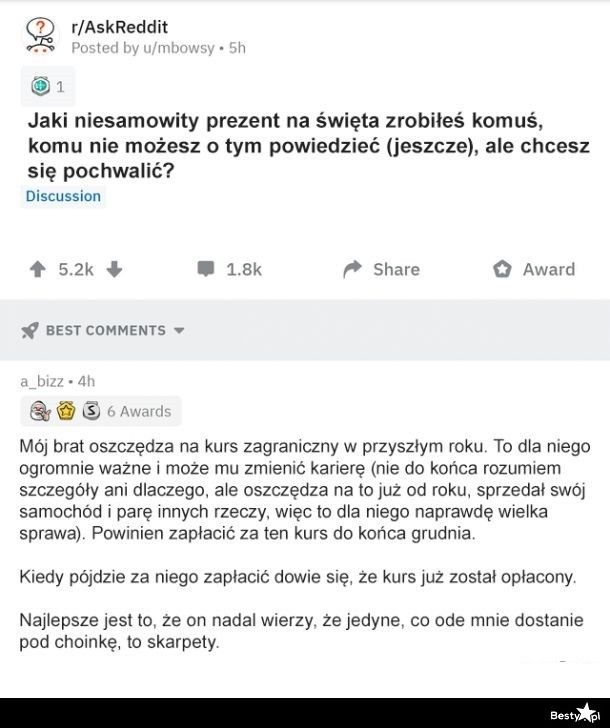Click the Award star icon

pos(502,268)
